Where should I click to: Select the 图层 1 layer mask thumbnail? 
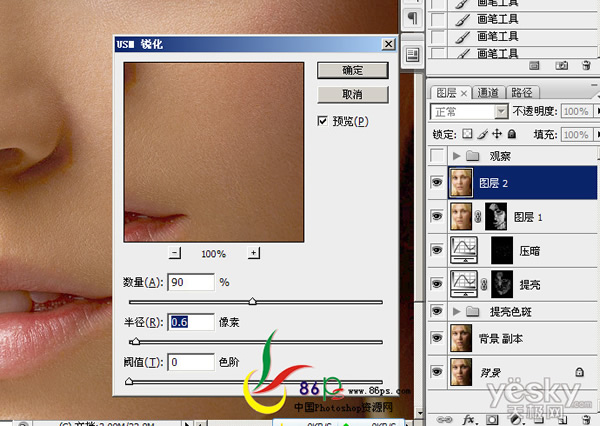pos(496,216)
